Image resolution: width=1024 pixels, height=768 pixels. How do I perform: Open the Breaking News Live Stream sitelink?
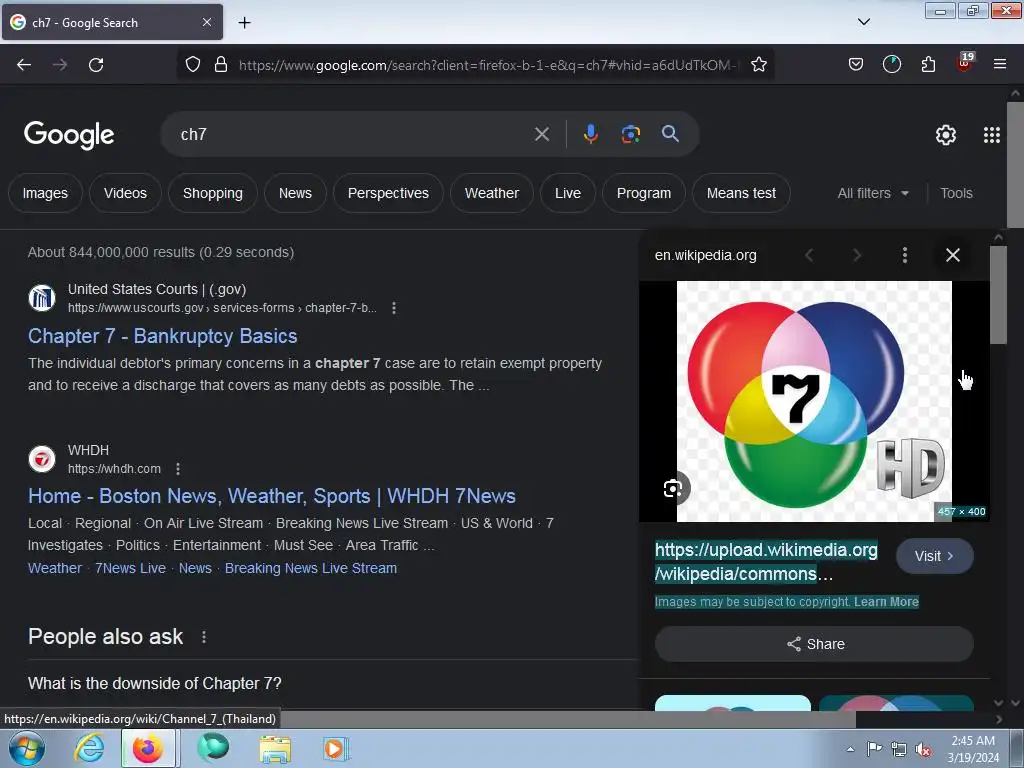point(311,568)
